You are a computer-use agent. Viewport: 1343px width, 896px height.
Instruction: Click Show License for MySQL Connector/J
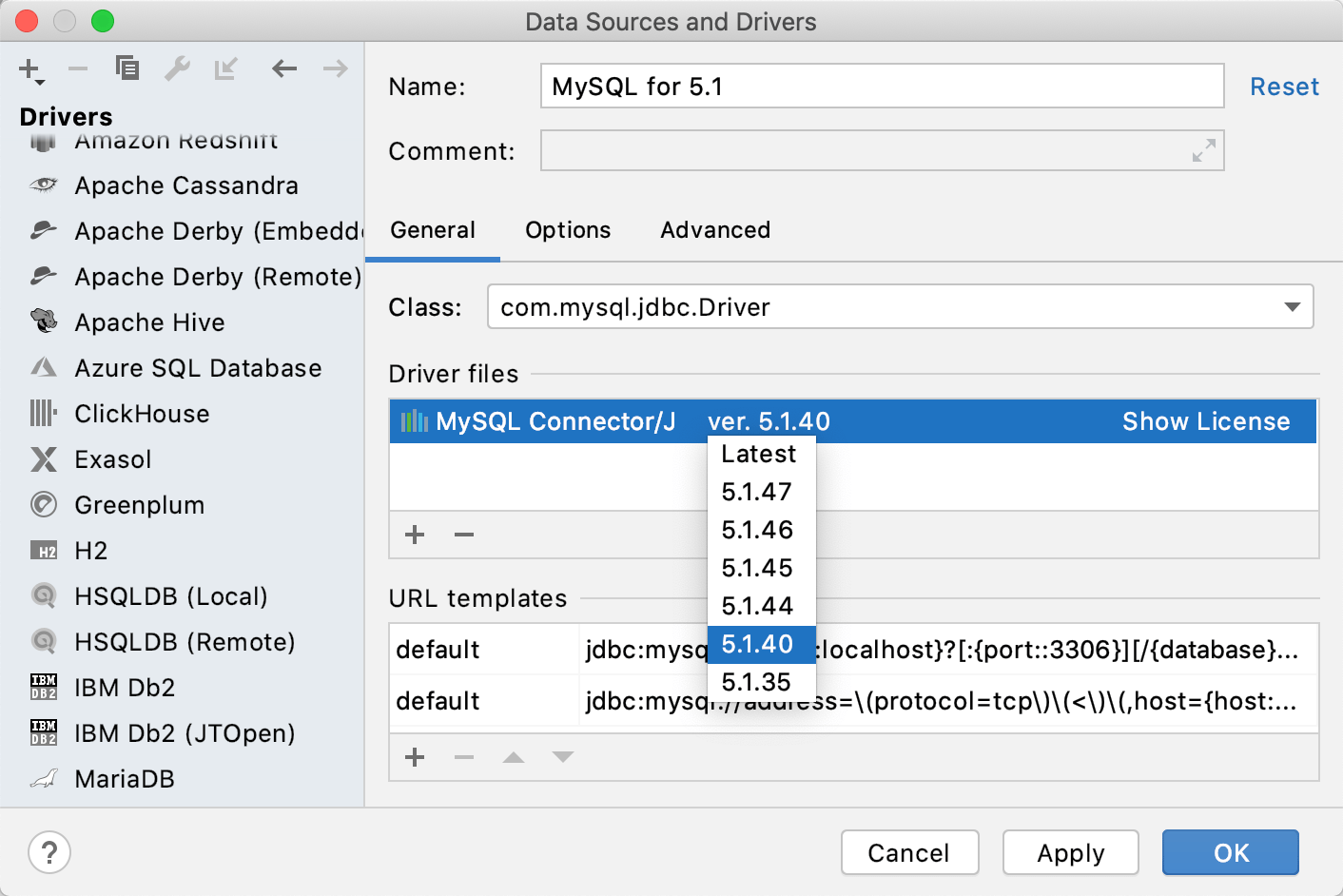tap(1206, 421)
